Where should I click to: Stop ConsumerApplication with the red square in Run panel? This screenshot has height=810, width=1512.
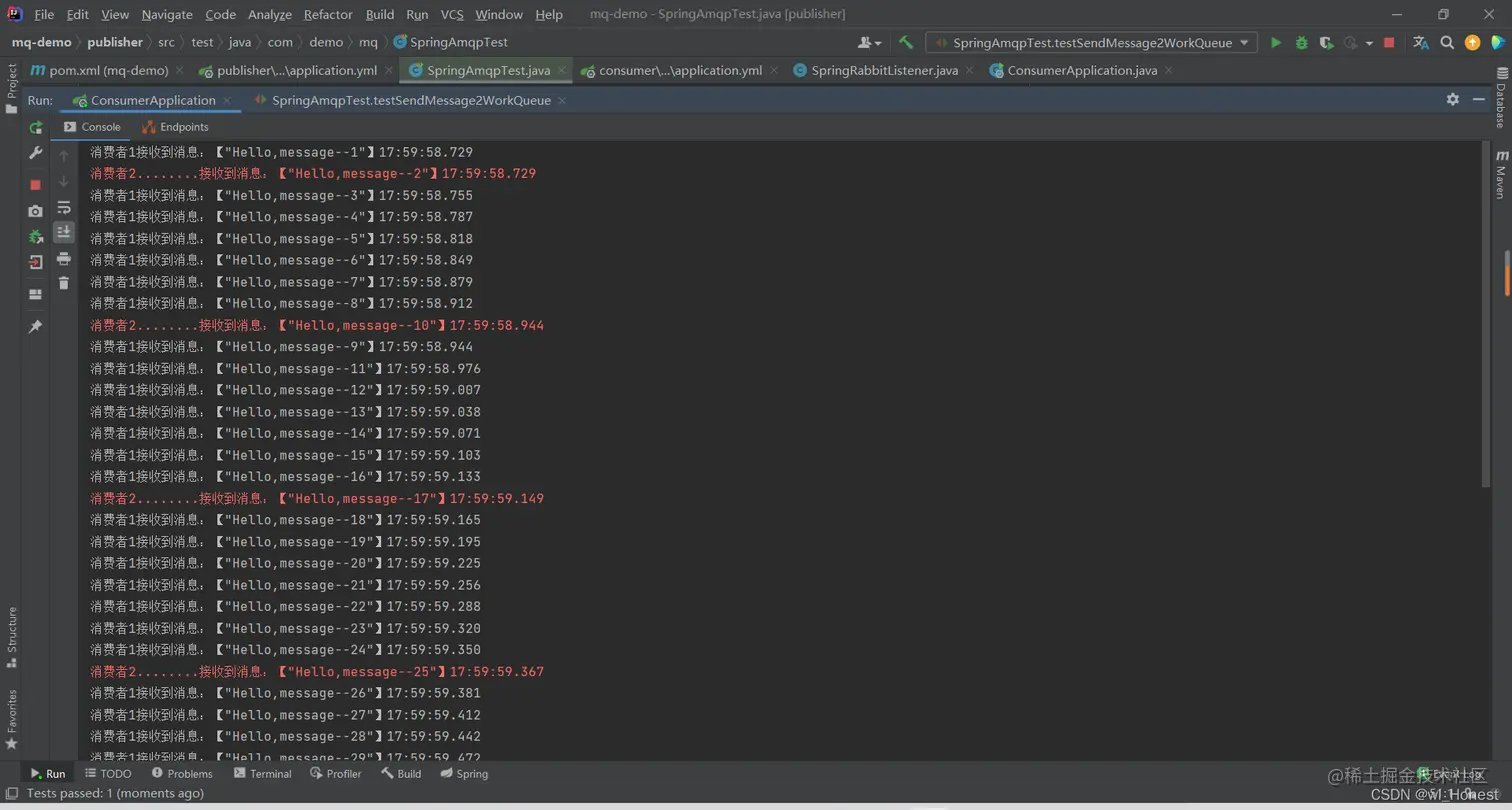tap(36, 185)
